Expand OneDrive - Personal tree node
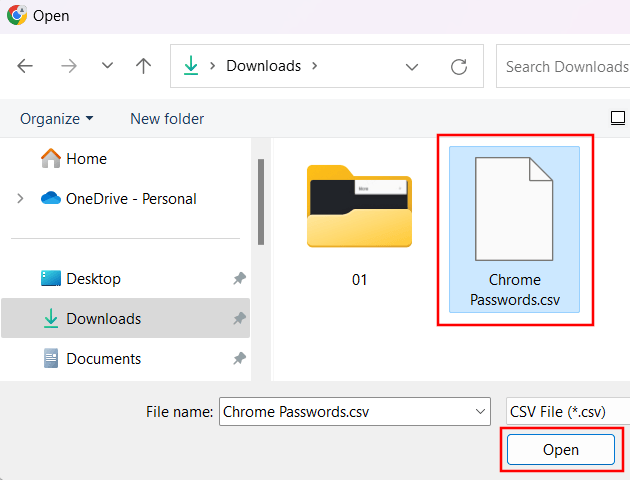 [20, 198]
